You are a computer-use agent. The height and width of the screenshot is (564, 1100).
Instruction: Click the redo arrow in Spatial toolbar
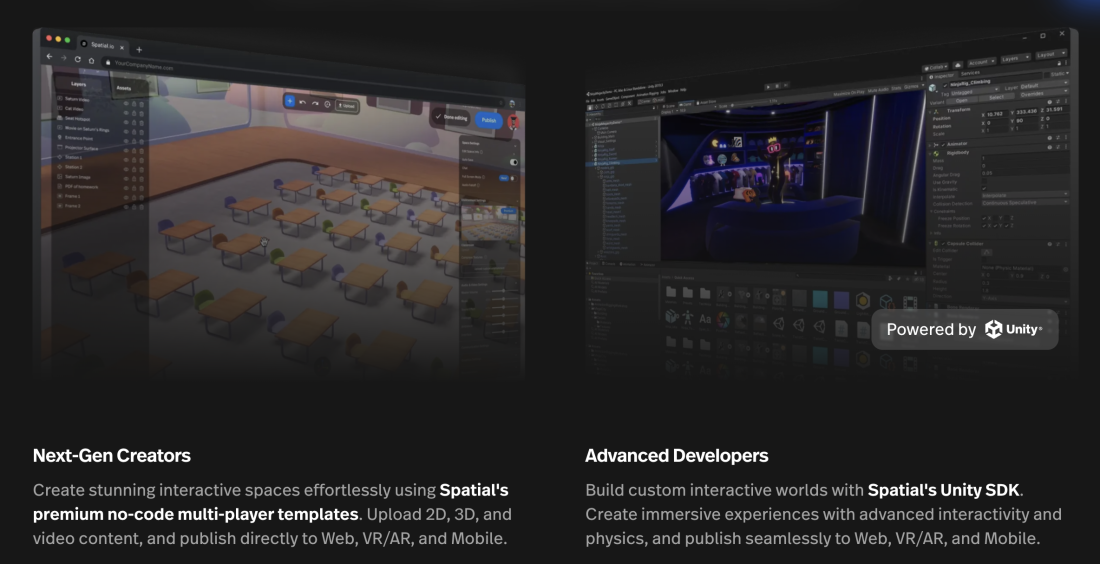coord(315,104)
